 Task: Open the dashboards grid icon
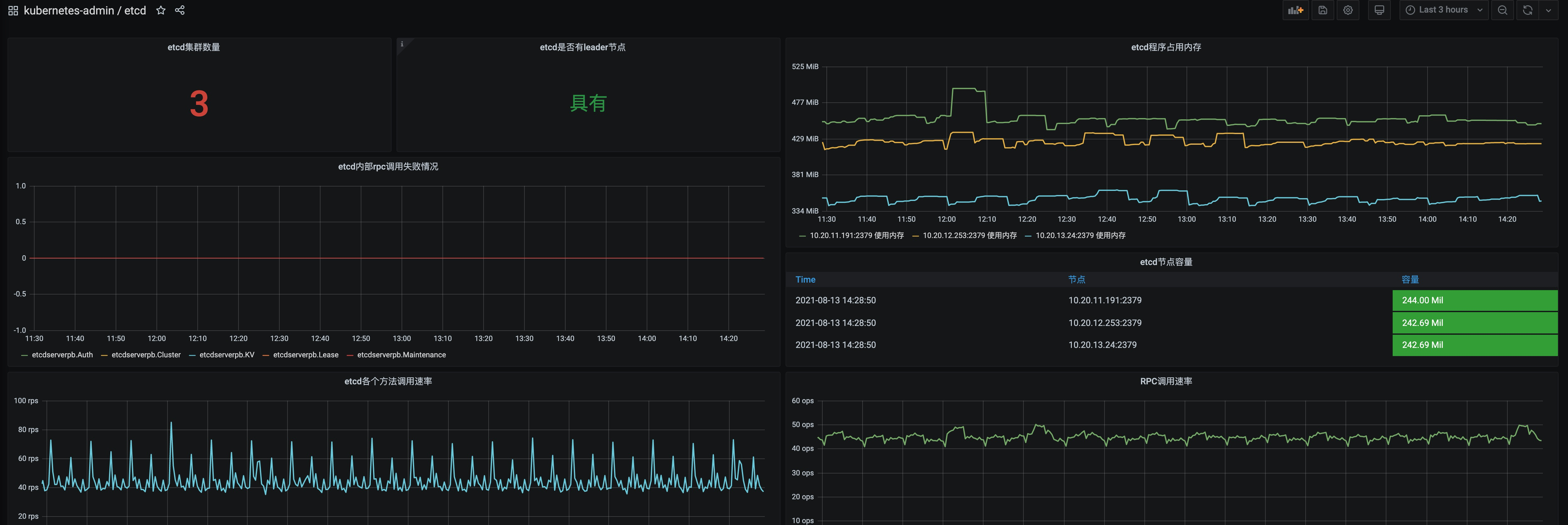(13, 10)
